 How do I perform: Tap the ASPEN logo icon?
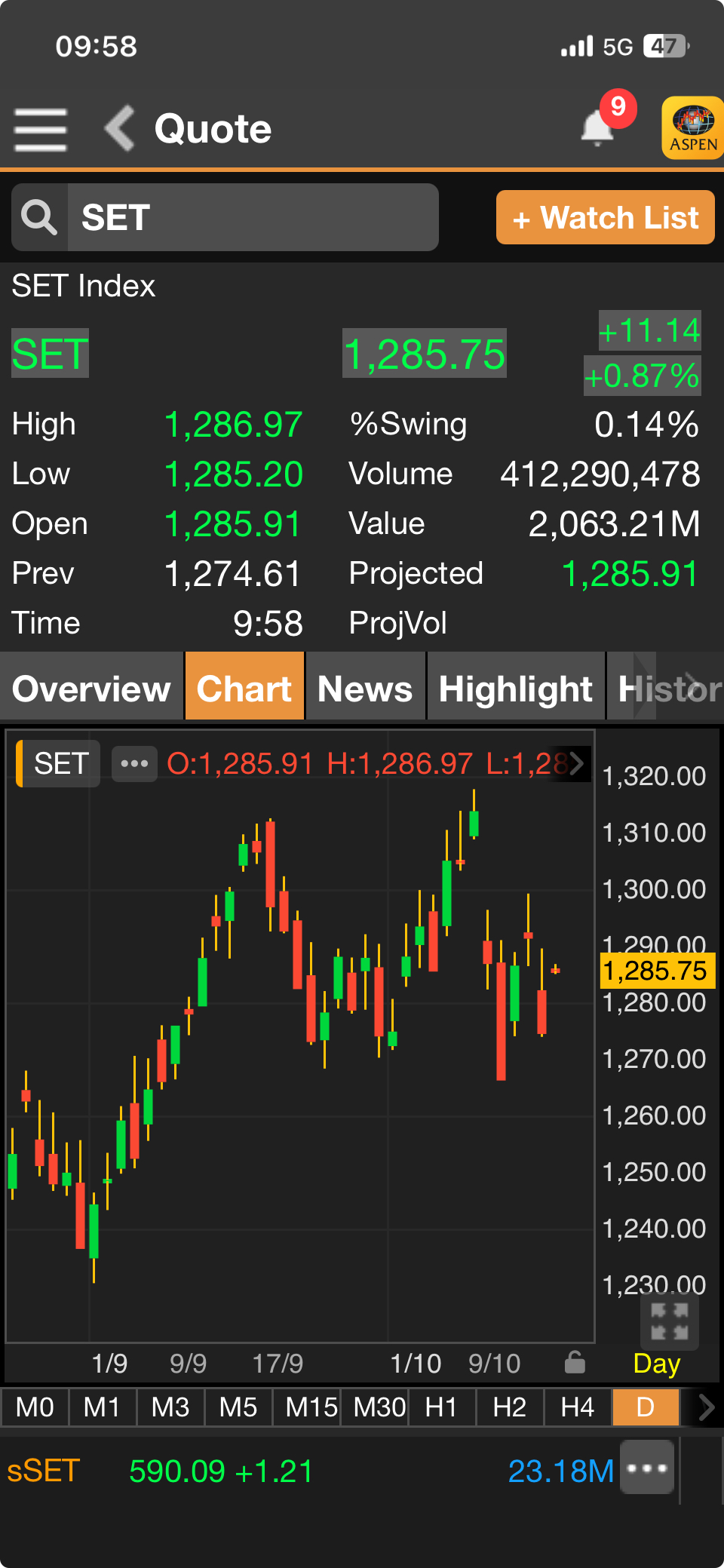point(692,128)
